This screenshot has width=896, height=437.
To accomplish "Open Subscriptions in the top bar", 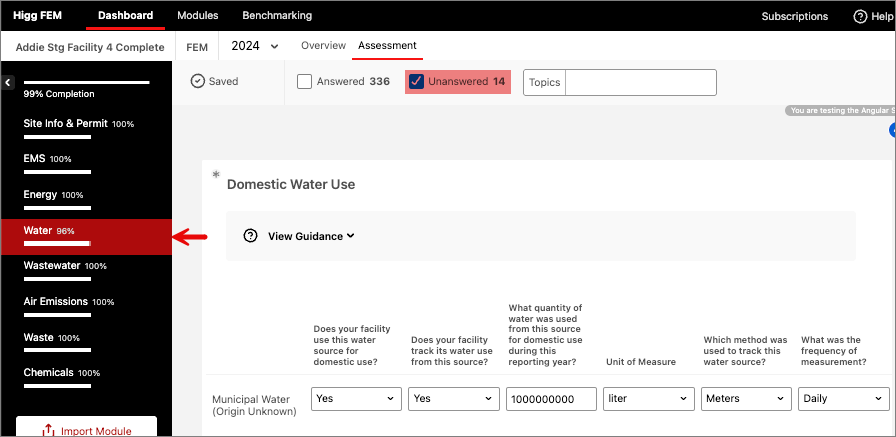I will click(795, 17).
